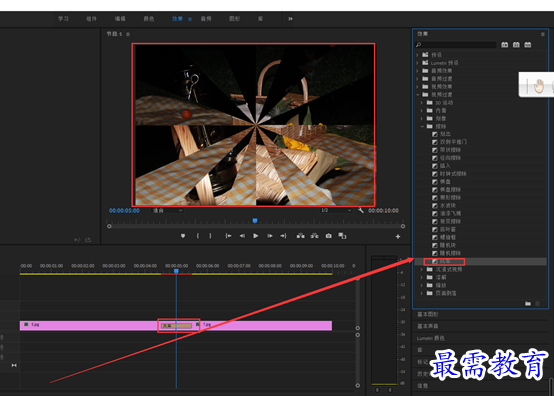The width and height of the screenshot is (554, 396).
Task: Click the 划出 transition icon
Action: pos(435,134)
